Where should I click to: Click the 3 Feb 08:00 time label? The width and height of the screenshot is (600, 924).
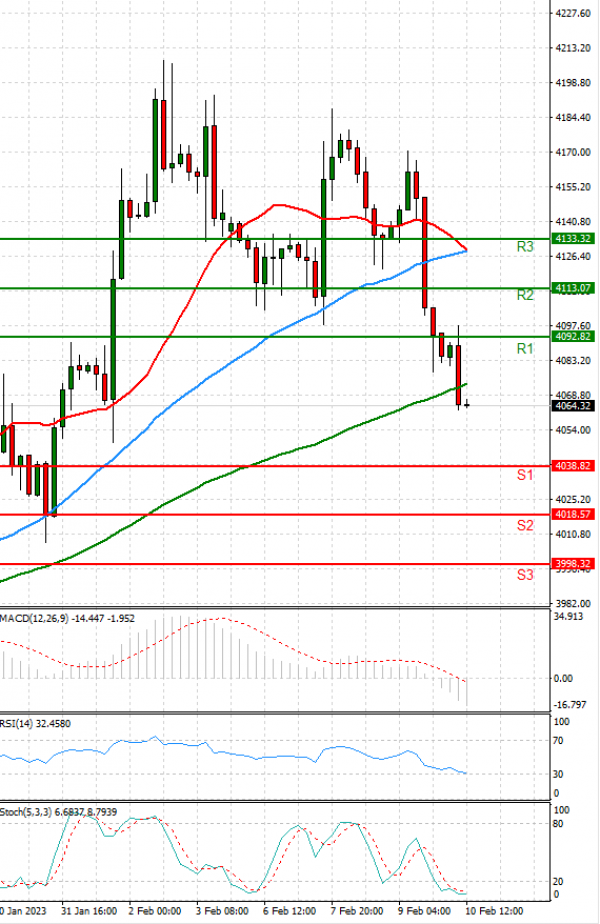[222, 911]
